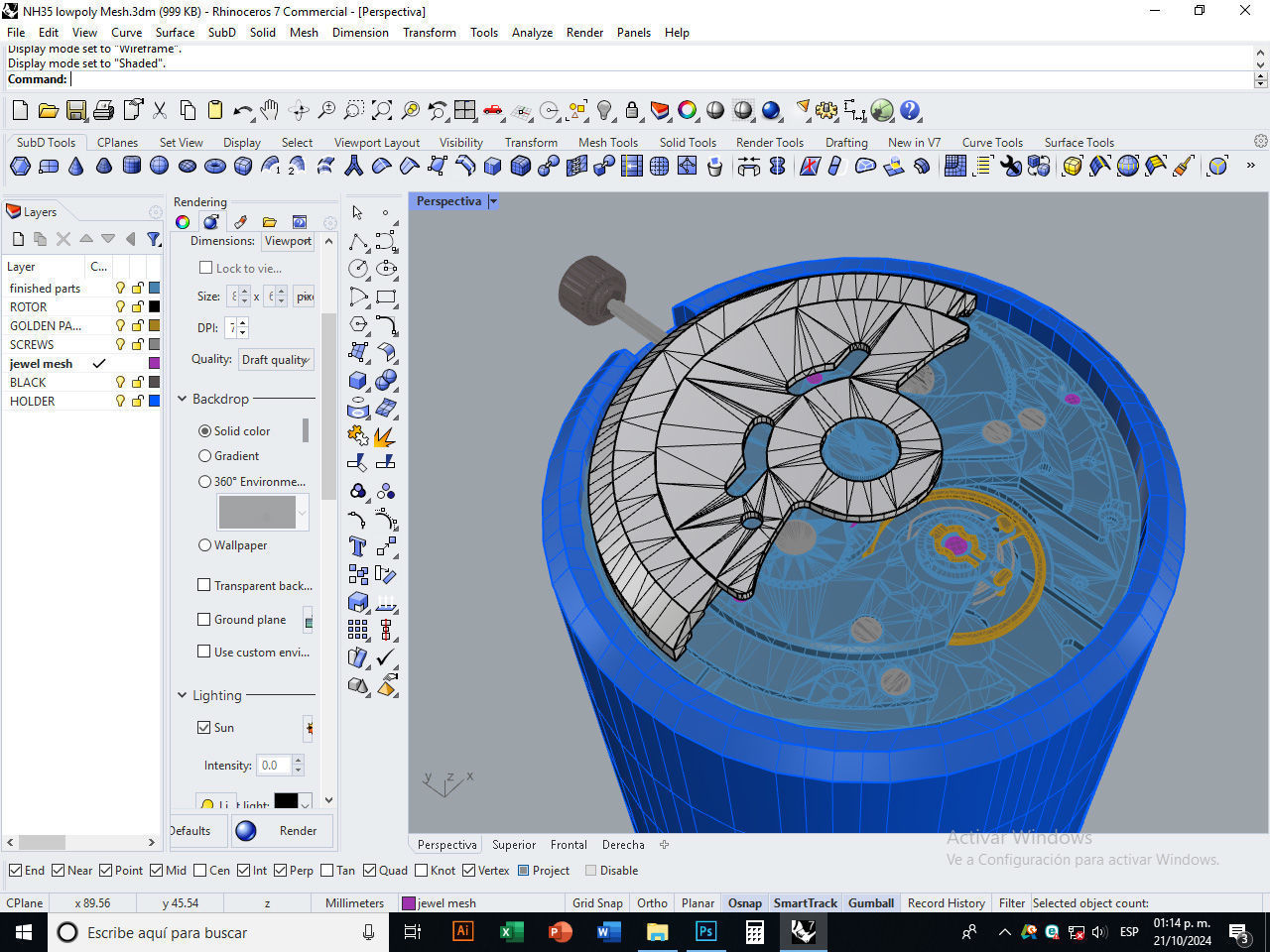
Task: Open the Quality Draft quality dropdown
Action: coord(277,360)
